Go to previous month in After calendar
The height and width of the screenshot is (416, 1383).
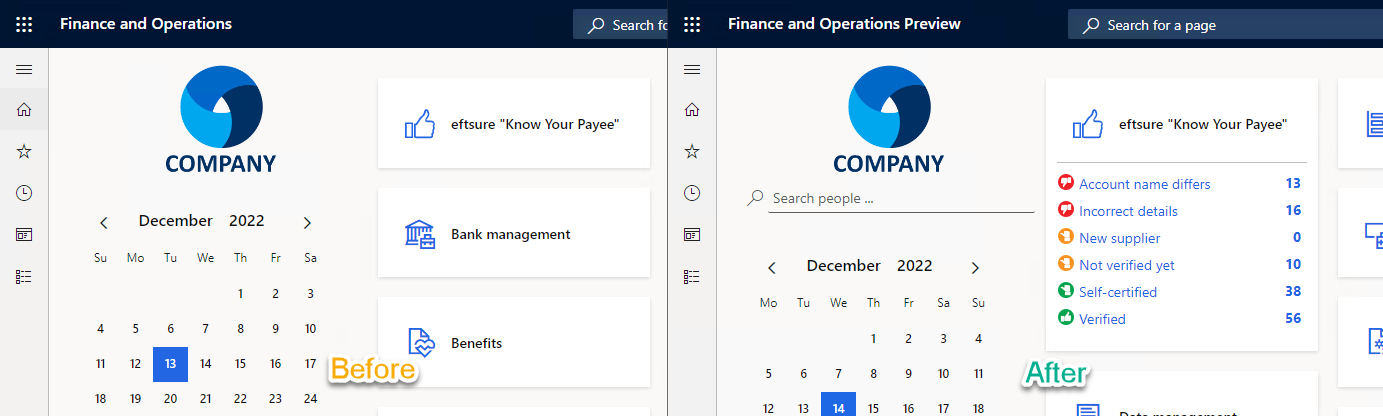pos(771,267)
